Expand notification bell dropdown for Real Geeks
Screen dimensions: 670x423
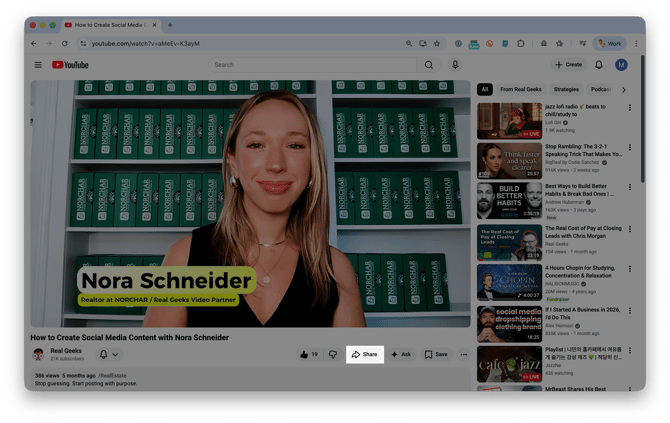pos(109,354)
